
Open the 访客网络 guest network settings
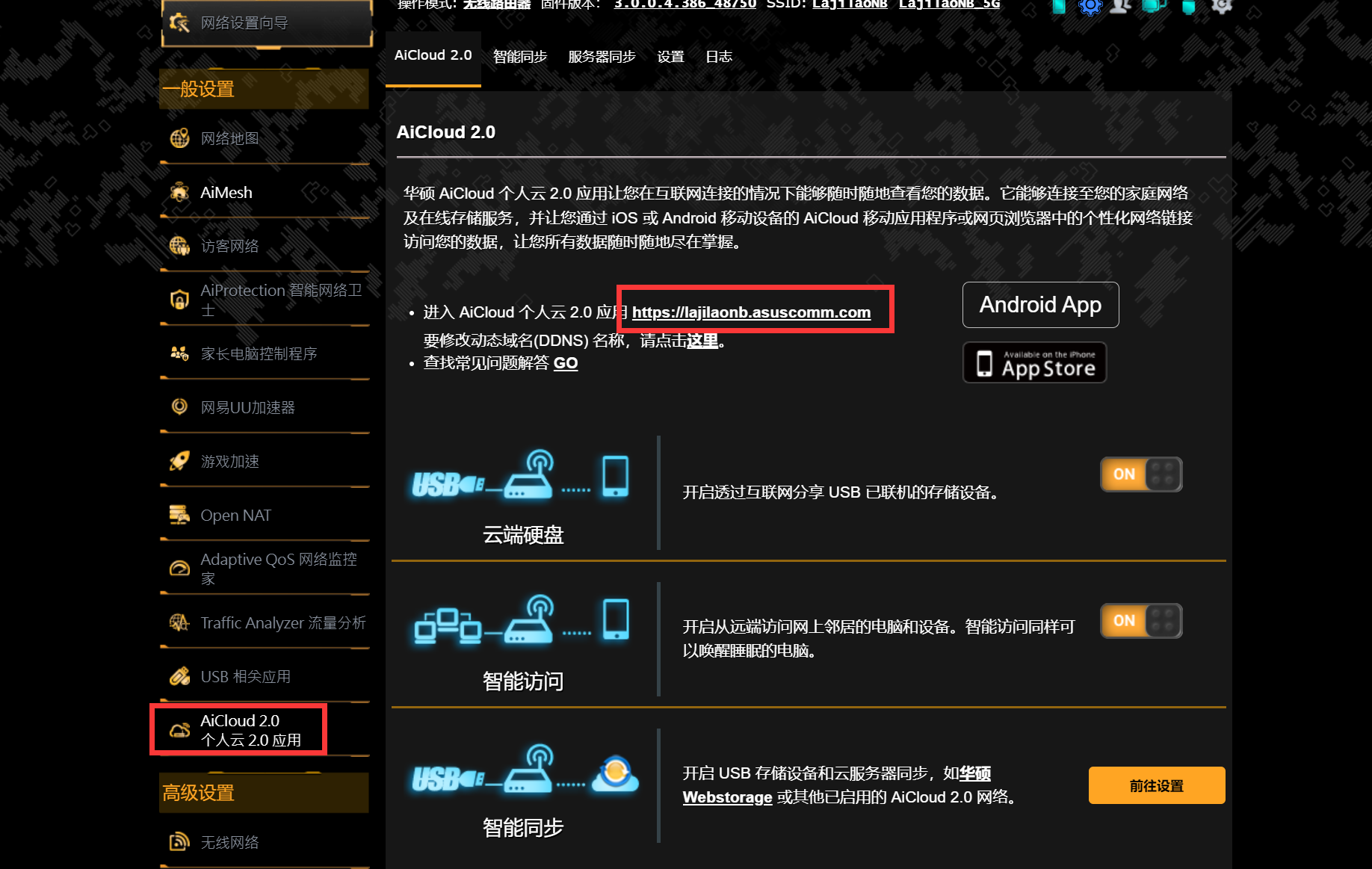(x=229, y=245)
